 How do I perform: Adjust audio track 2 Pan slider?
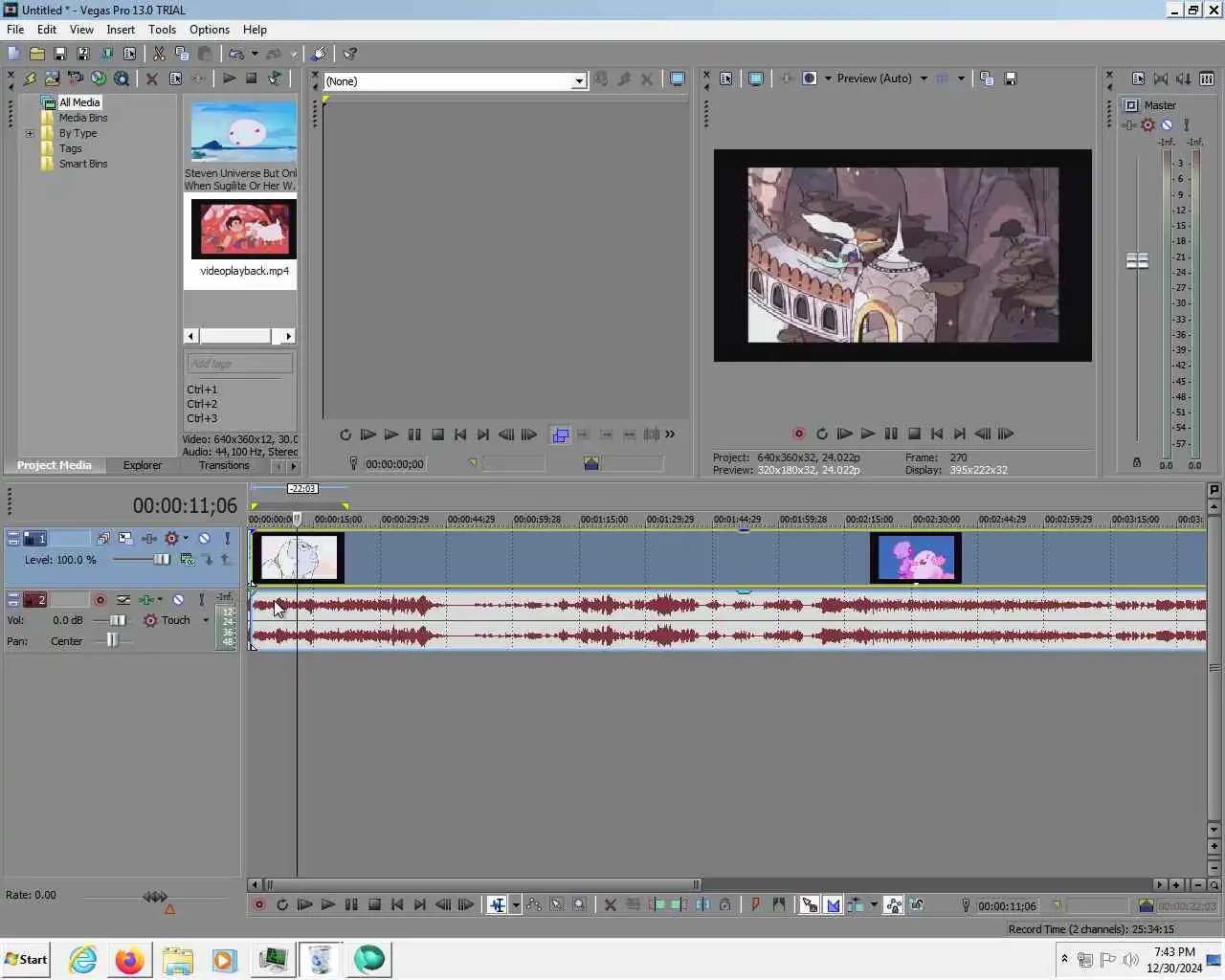[x=111, y=641]
